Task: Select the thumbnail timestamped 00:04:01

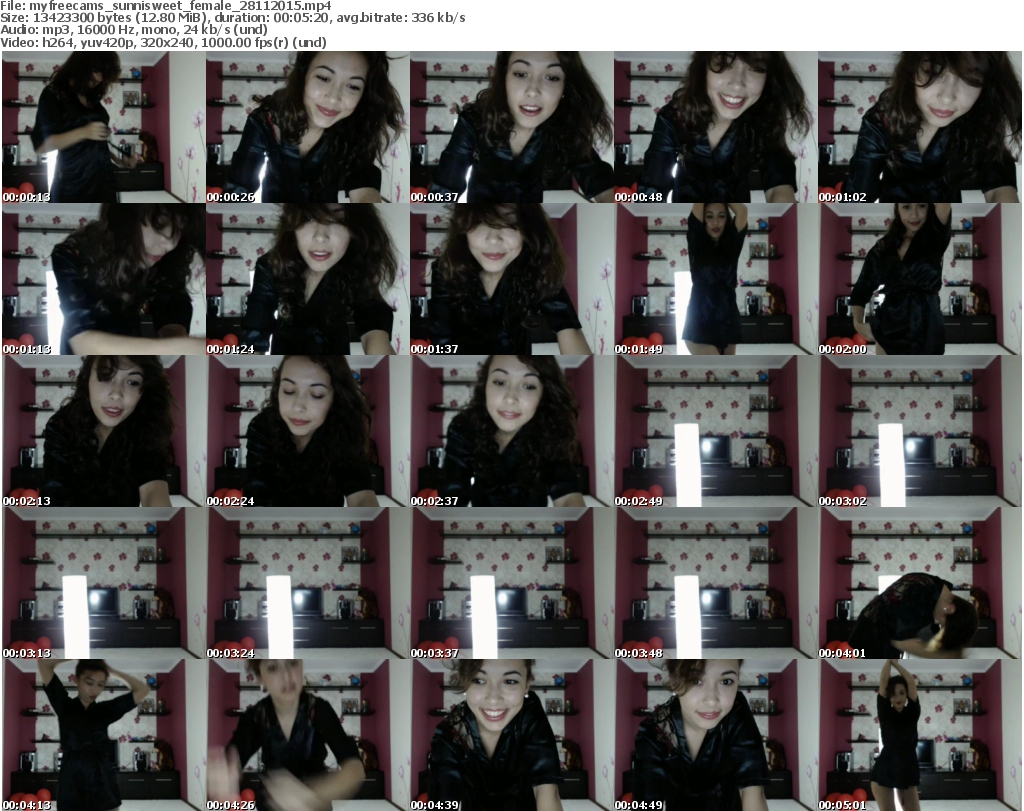Action: (920, 583)
